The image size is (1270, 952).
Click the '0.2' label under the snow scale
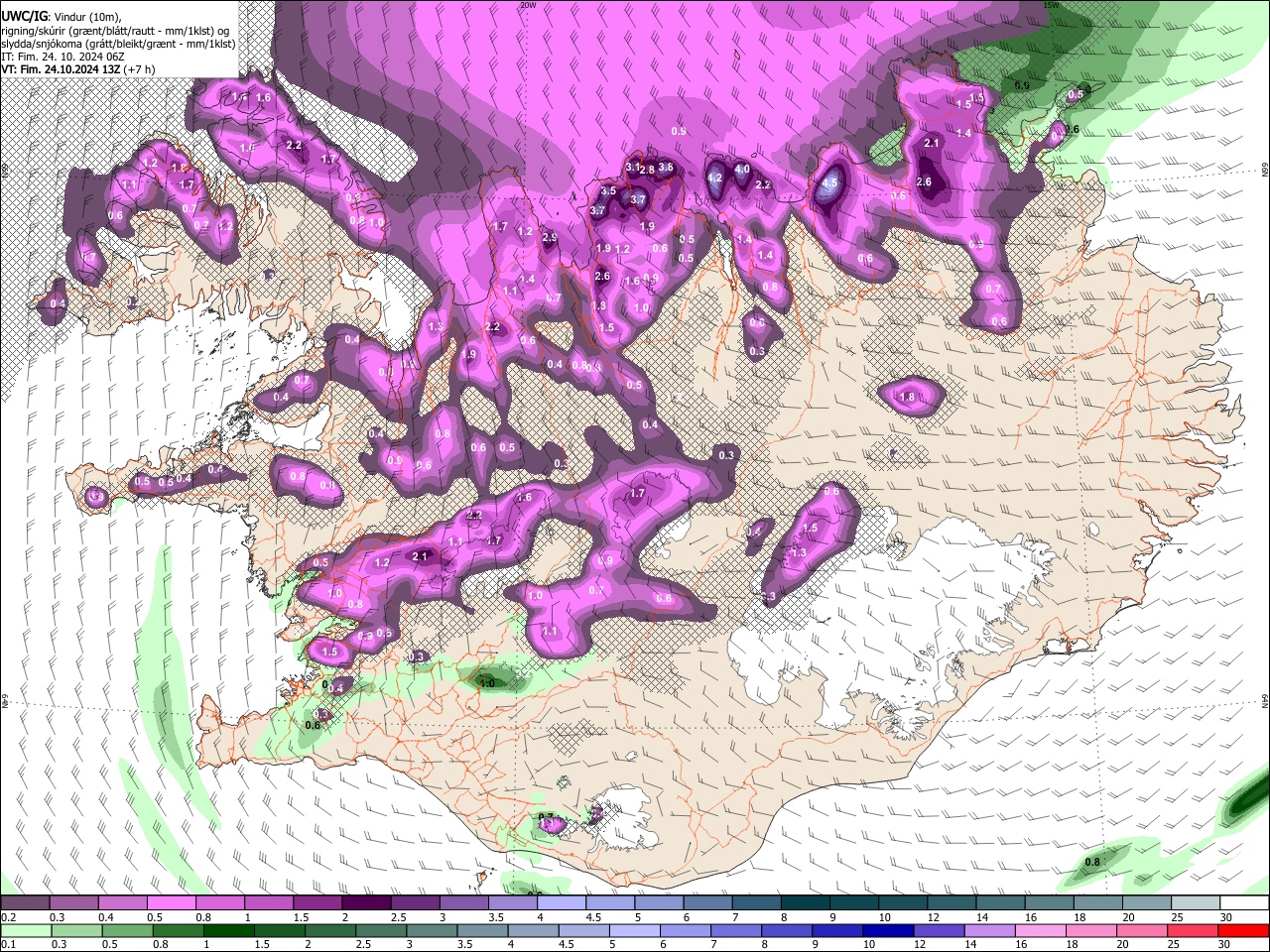click(x=8, y=917)
